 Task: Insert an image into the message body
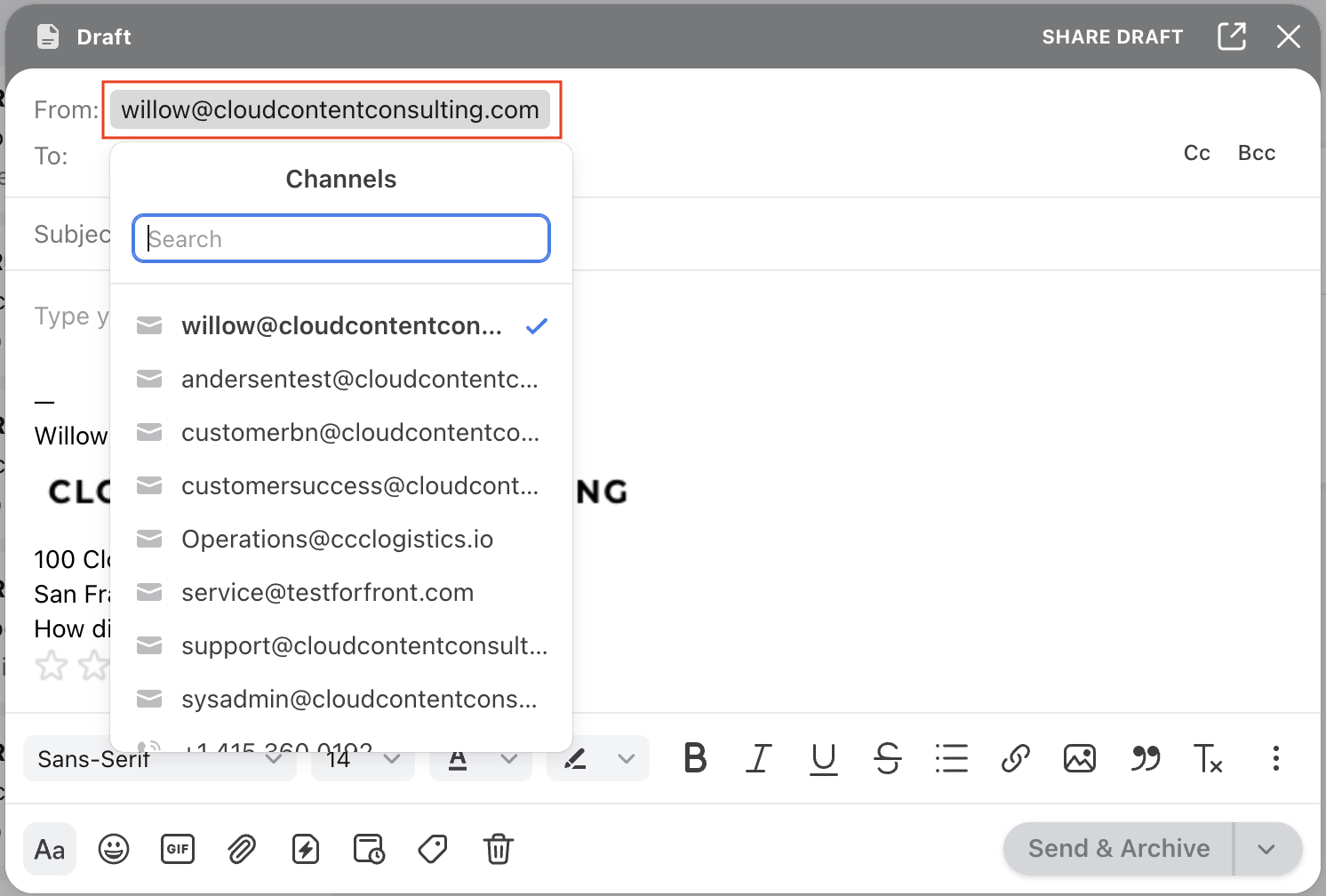pos(1079,758)
